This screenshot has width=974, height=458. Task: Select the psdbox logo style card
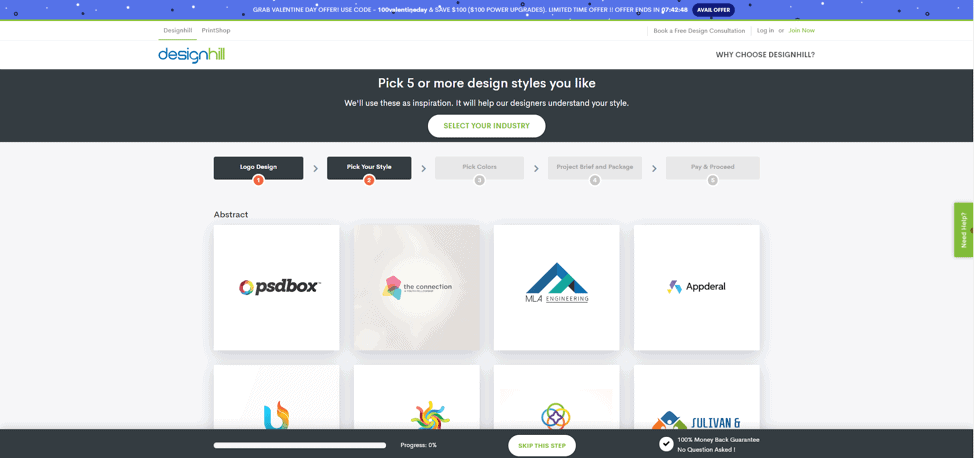click(x=276, y=288)
